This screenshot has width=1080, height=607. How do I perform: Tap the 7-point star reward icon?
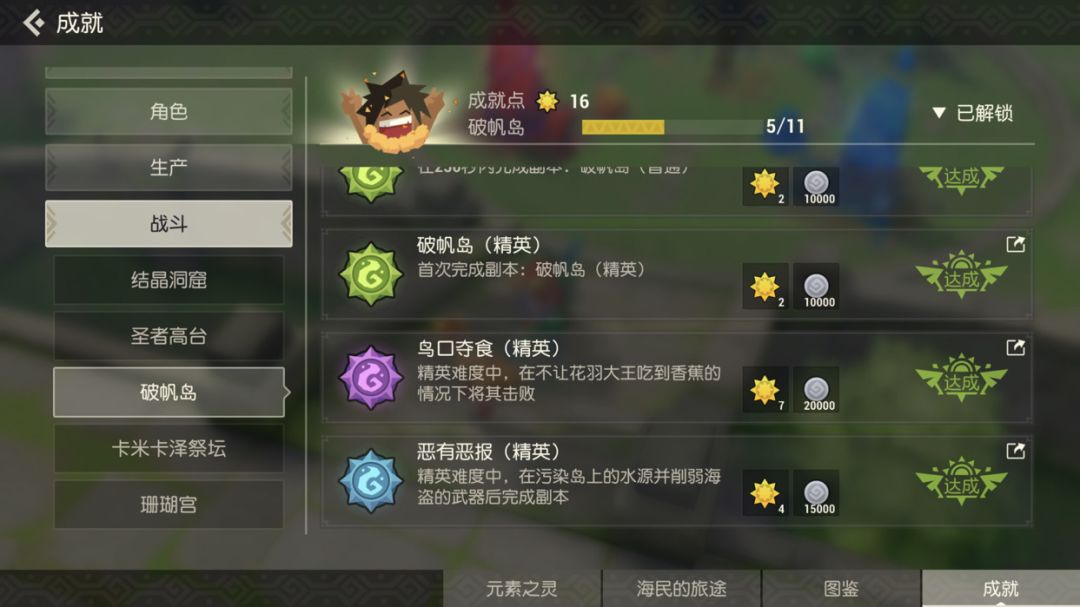tap(765, 390)
